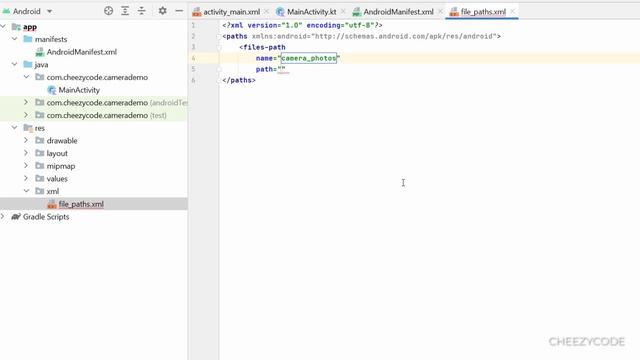Click the file_paths.xml file icon in tree

tap(51, 204)
